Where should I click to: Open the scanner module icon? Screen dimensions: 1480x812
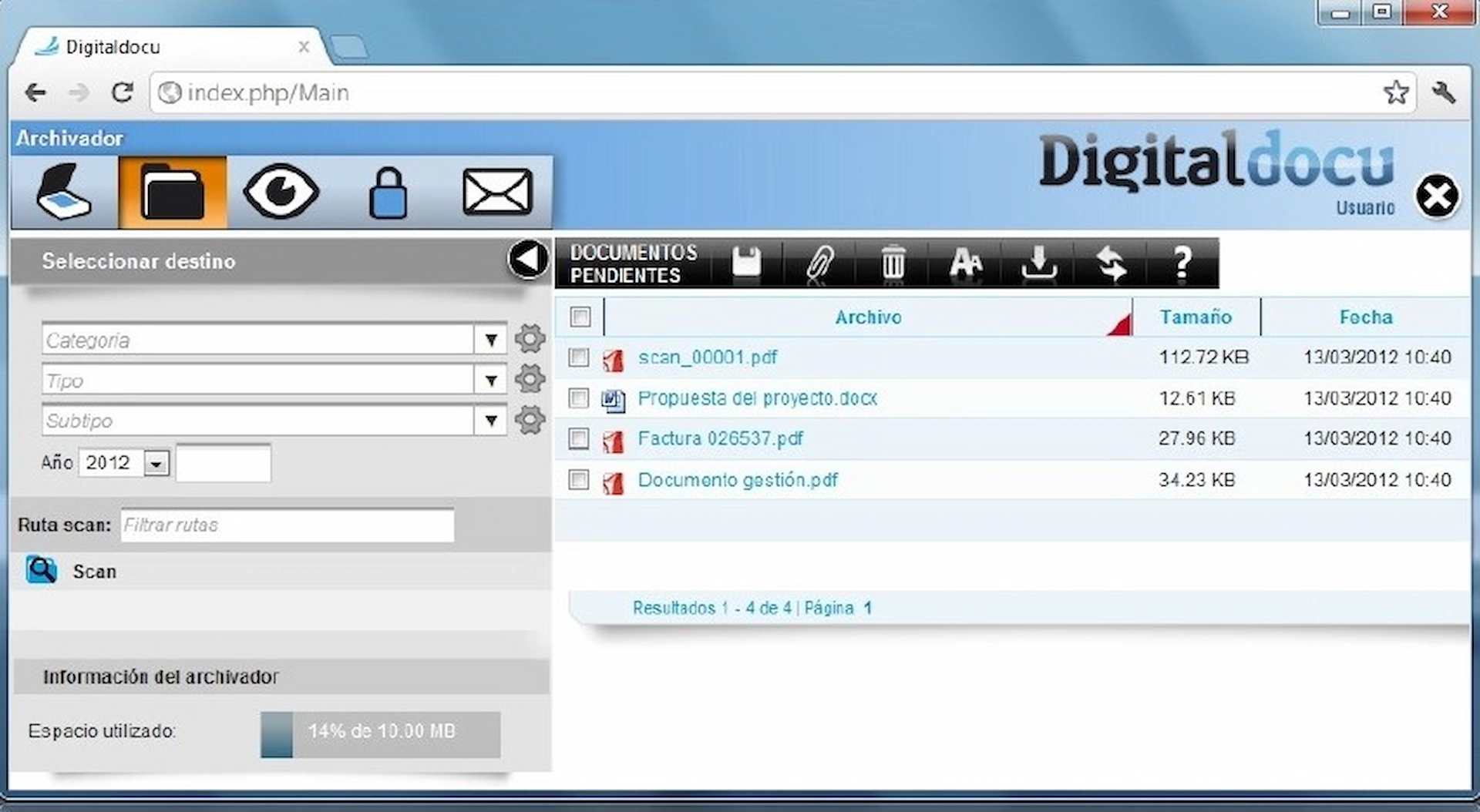(x=64, y=192)
